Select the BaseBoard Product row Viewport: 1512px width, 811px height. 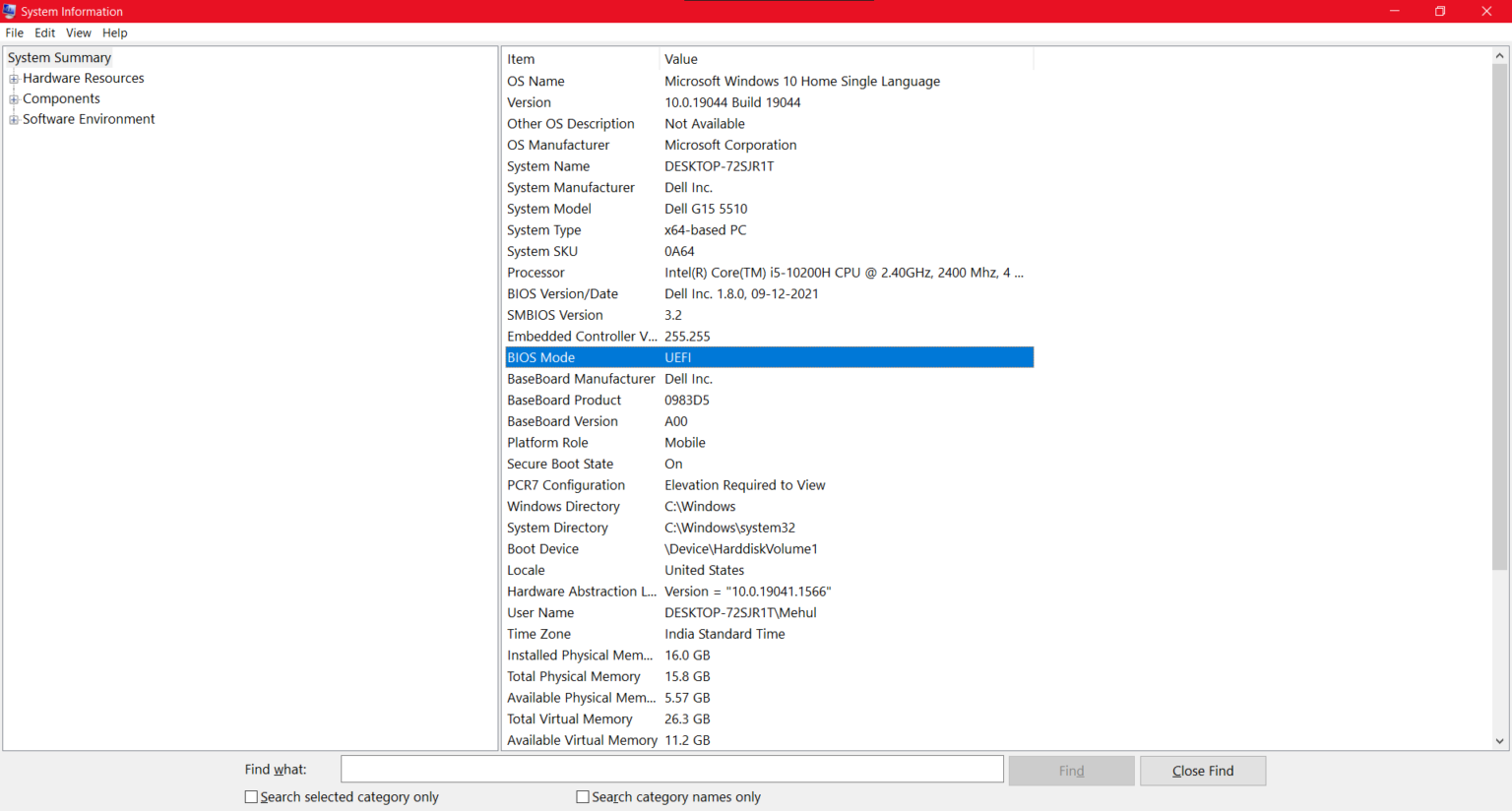click(x=770, y=401)
